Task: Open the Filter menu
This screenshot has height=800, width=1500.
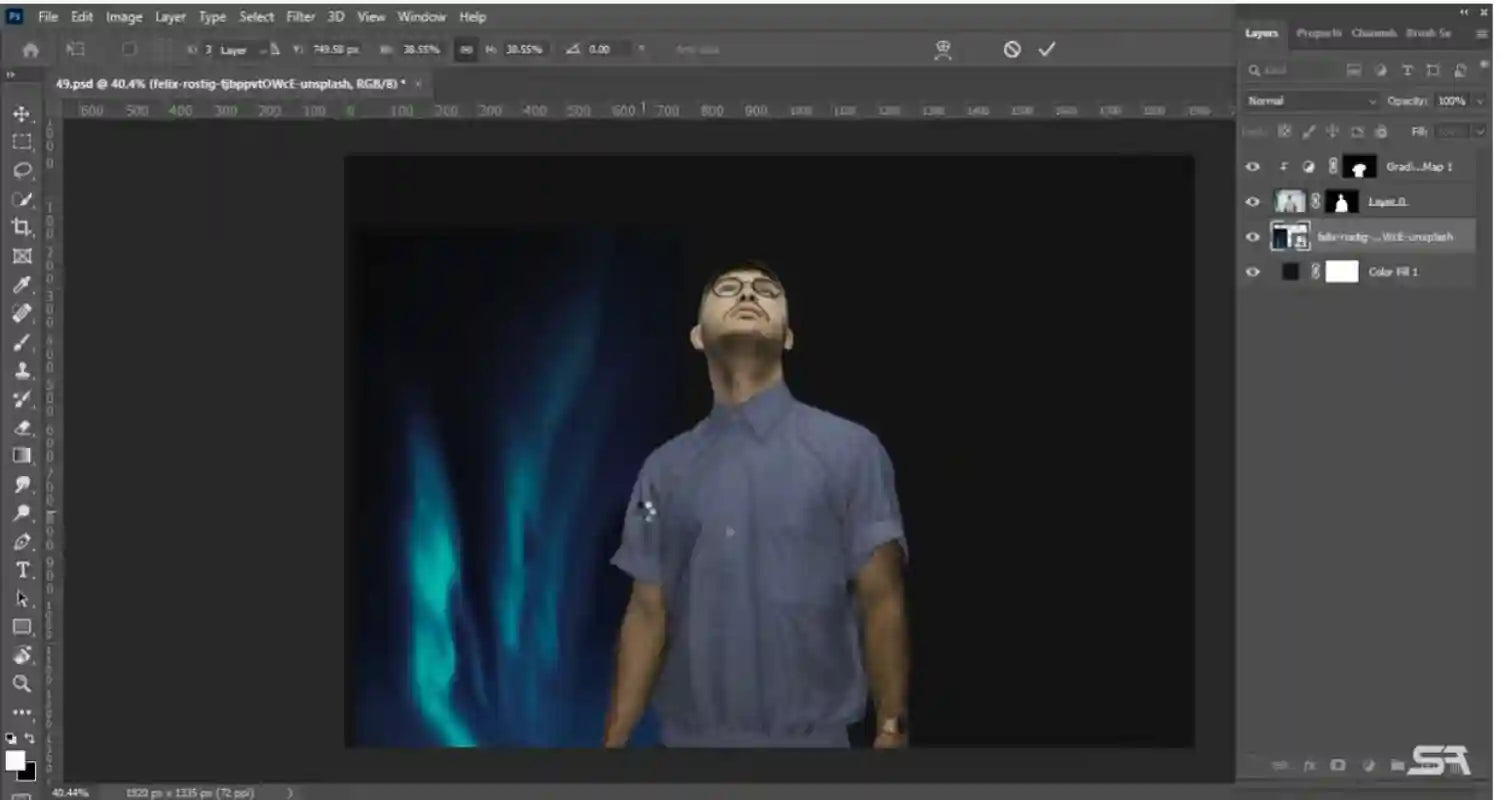Action: click(300, 17)
